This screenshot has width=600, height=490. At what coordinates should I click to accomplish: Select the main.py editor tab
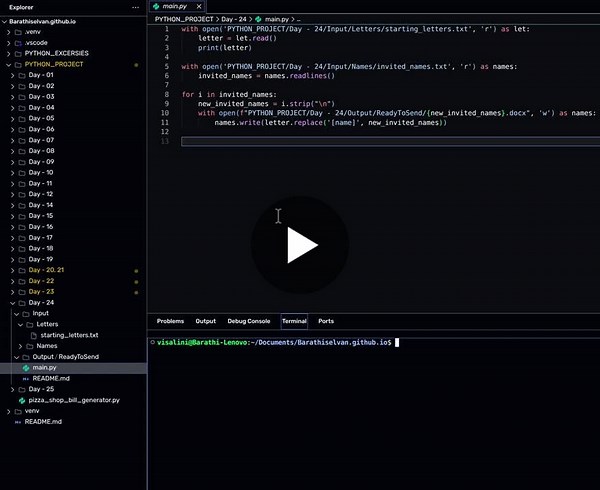point(177,7)
